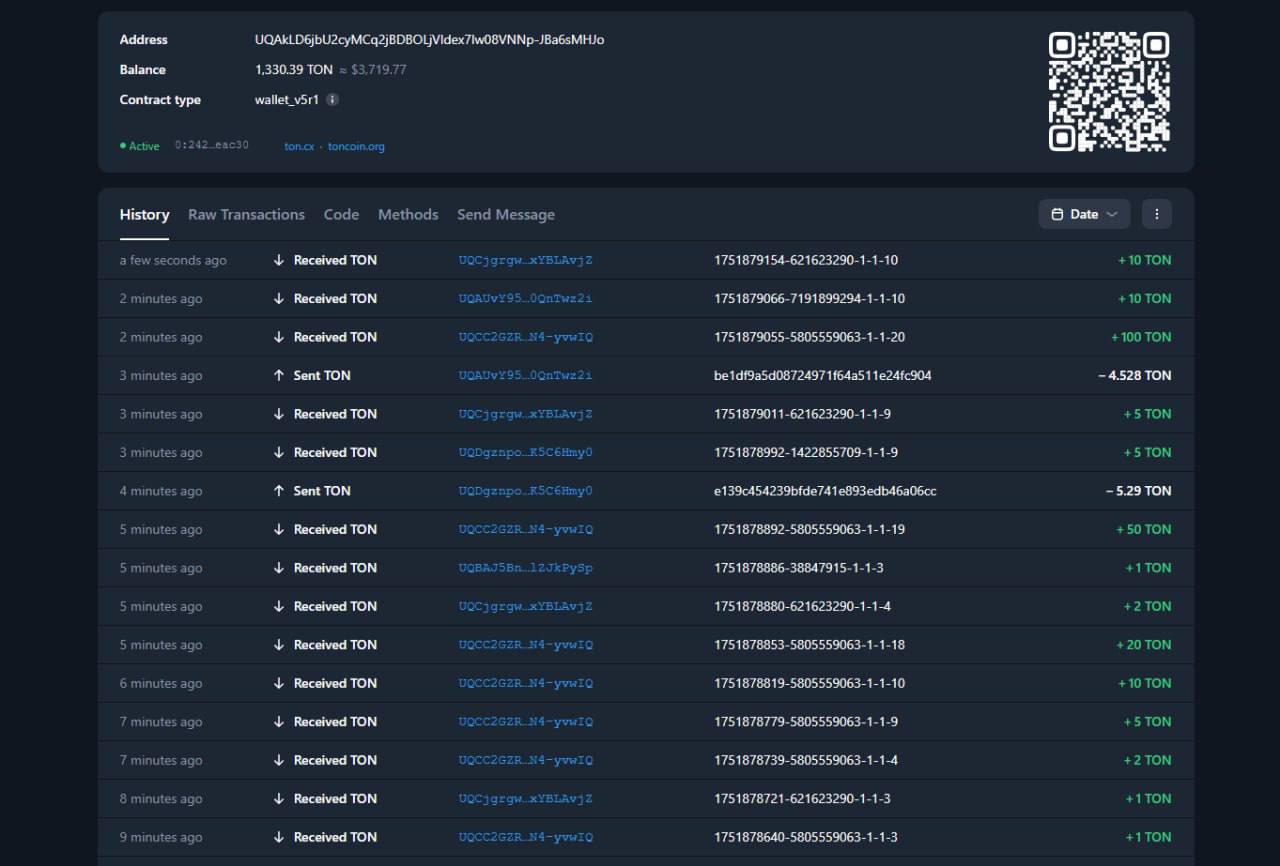The image size is (1280, 866).
Task: Switch to the Raw Transactions tab
Action: pos(246,214)
